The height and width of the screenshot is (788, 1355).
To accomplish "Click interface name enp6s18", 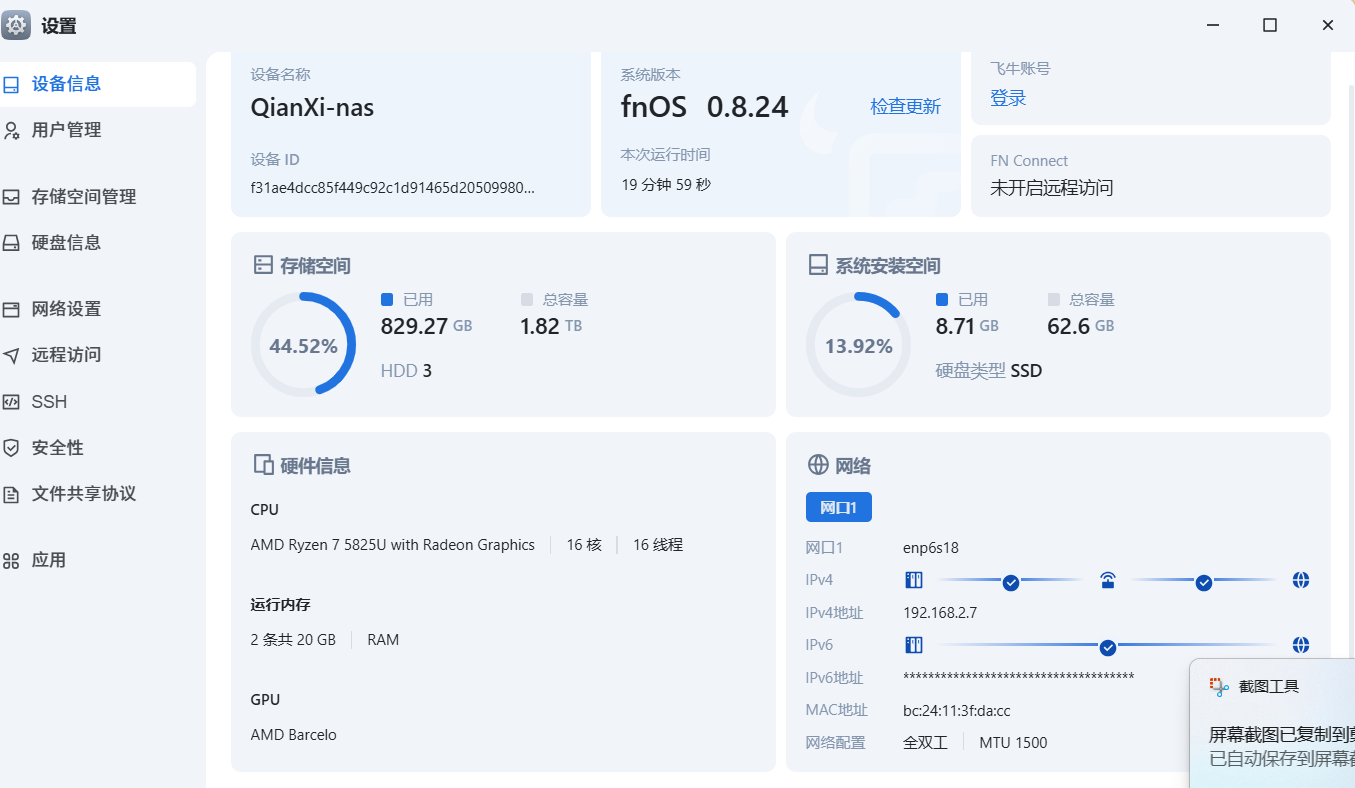I will coord(931,548).
